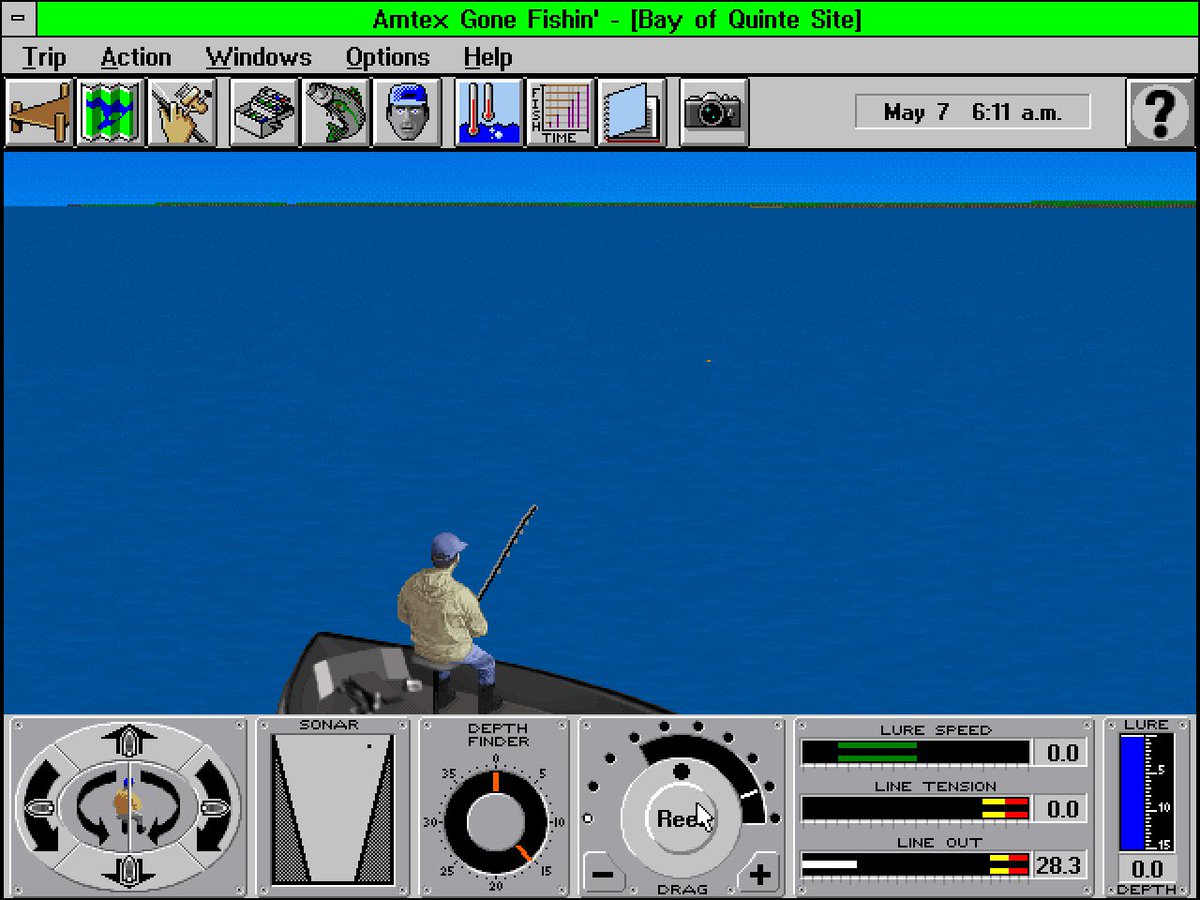Click the Sonar display screen
1200x900 pixels.
(333, 809)
